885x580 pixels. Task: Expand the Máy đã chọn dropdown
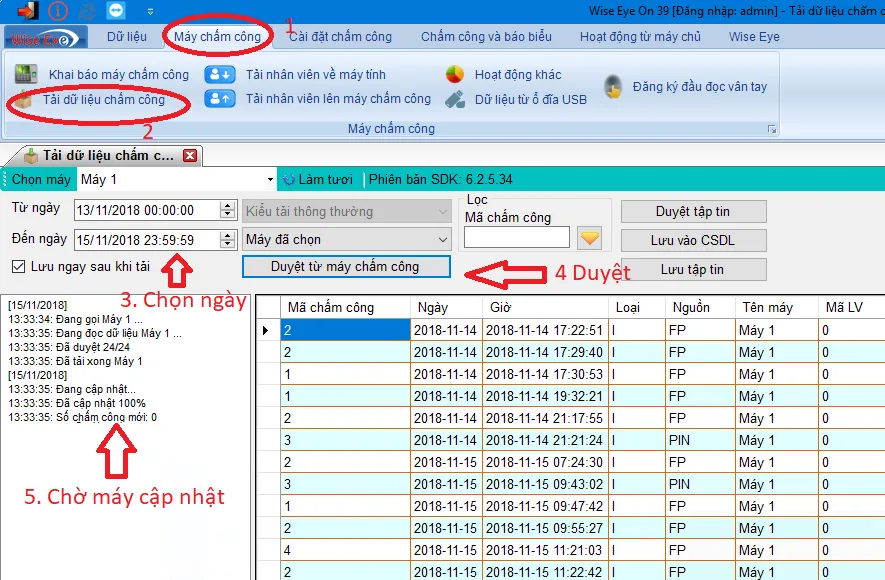443,239
